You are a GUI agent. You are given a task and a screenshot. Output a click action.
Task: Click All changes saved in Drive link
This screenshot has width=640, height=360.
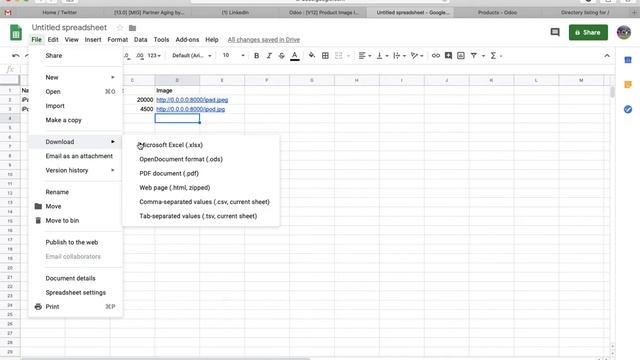264,40
